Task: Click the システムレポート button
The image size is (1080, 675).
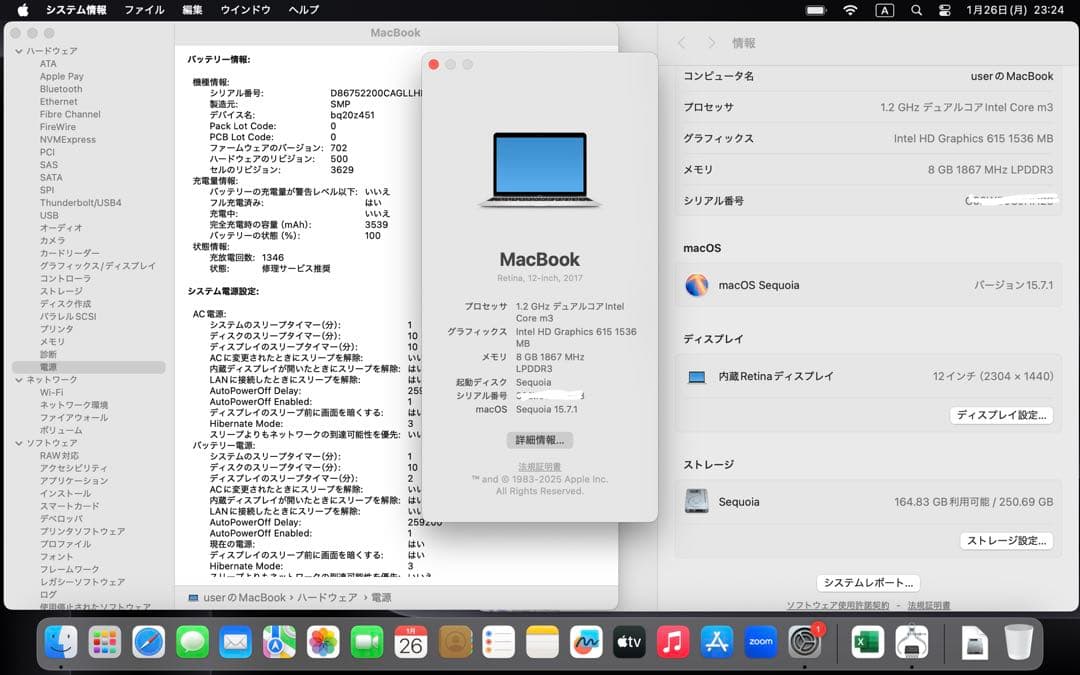Action: [x=866, y=583]
